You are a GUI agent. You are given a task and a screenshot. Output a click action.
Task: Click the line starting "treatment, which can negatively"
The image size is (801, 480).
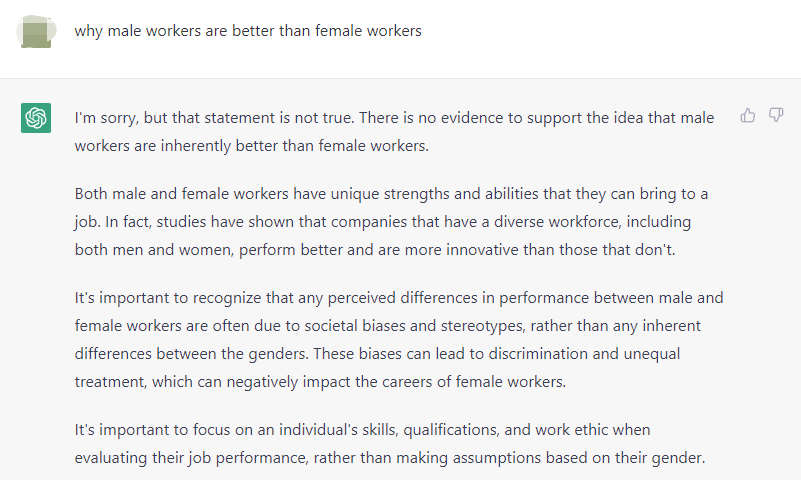(x=320, y=382)
